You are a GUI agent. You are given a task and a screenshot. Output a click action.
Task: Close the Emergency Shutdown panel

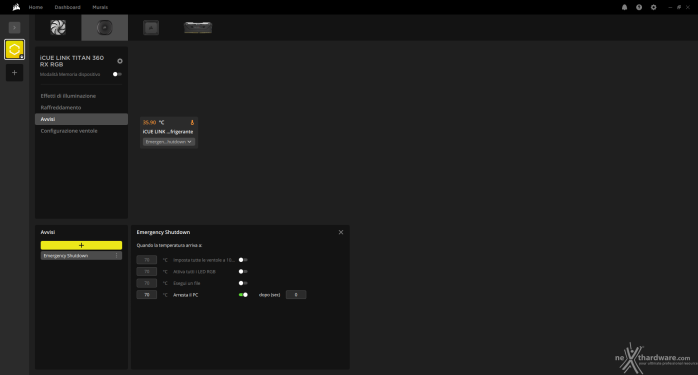pyautogui.click(x=341, y=232)
